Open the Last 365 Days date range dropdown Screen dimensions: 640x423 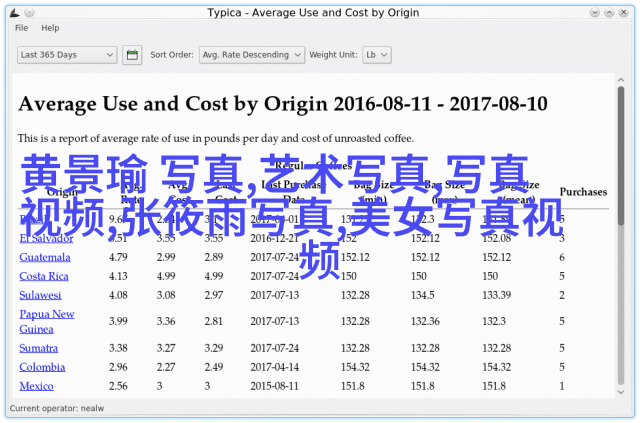coord(66,55)
